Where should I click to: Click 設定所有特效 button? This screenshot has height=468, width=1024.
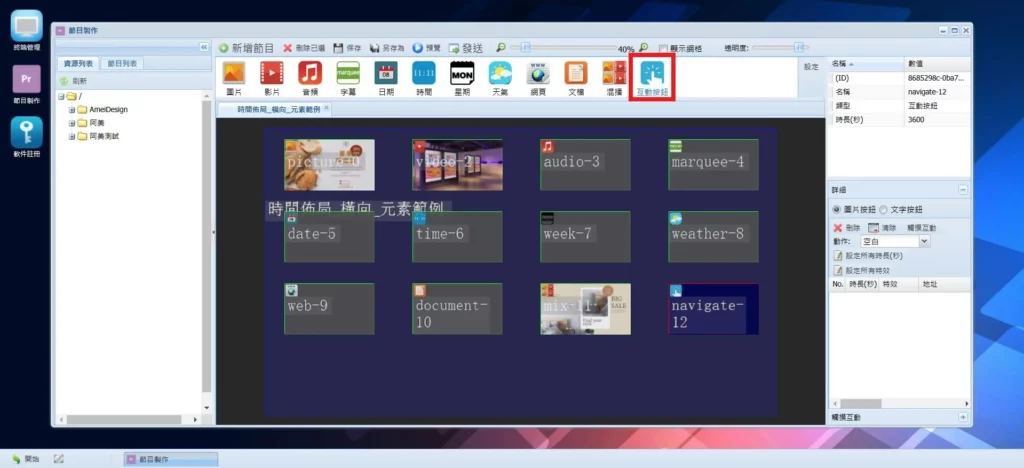(x=866, y=270)
